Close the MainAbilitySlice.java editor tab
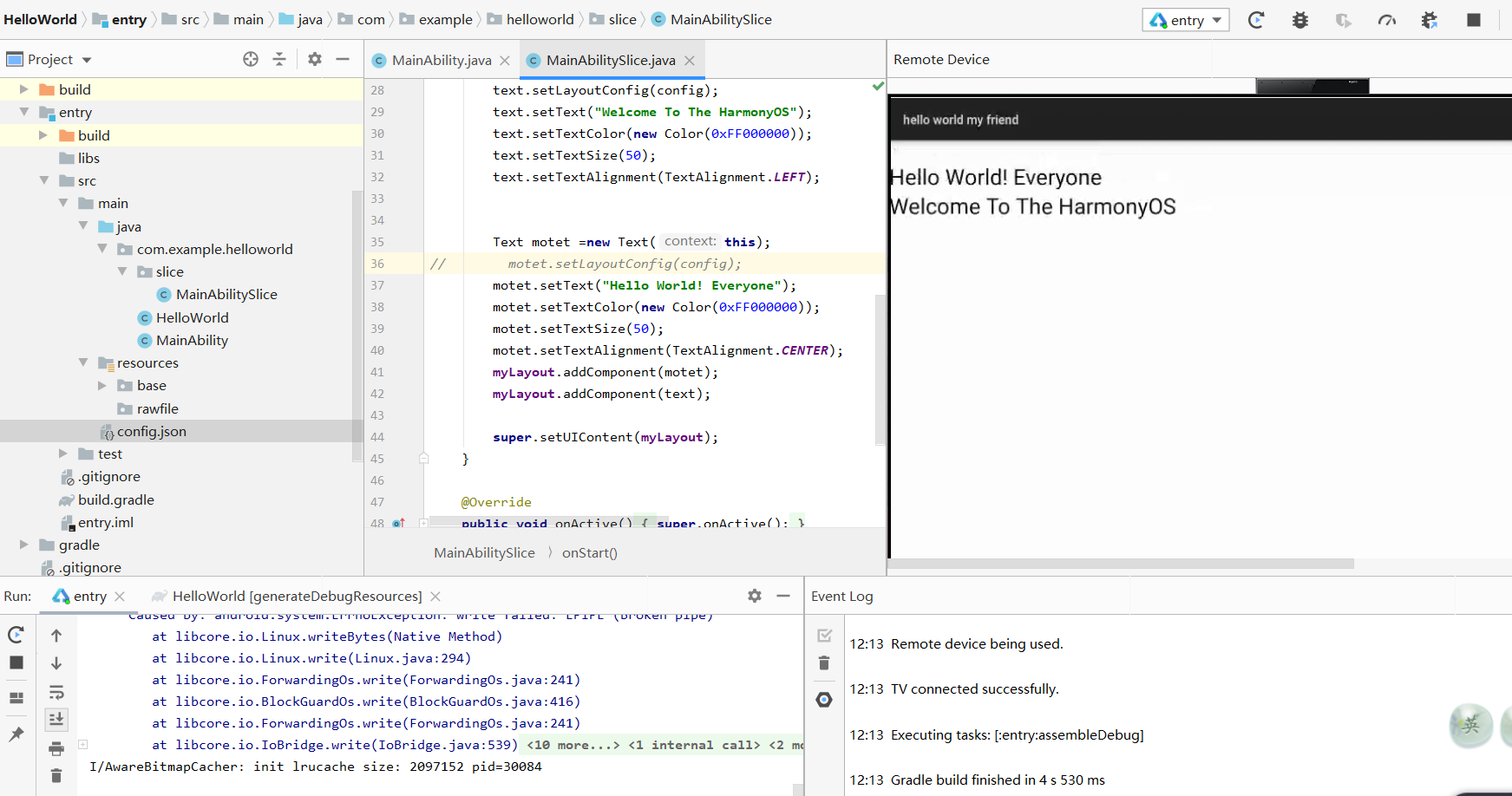The height and width of the screenshot is (796, 1512). 690,60
